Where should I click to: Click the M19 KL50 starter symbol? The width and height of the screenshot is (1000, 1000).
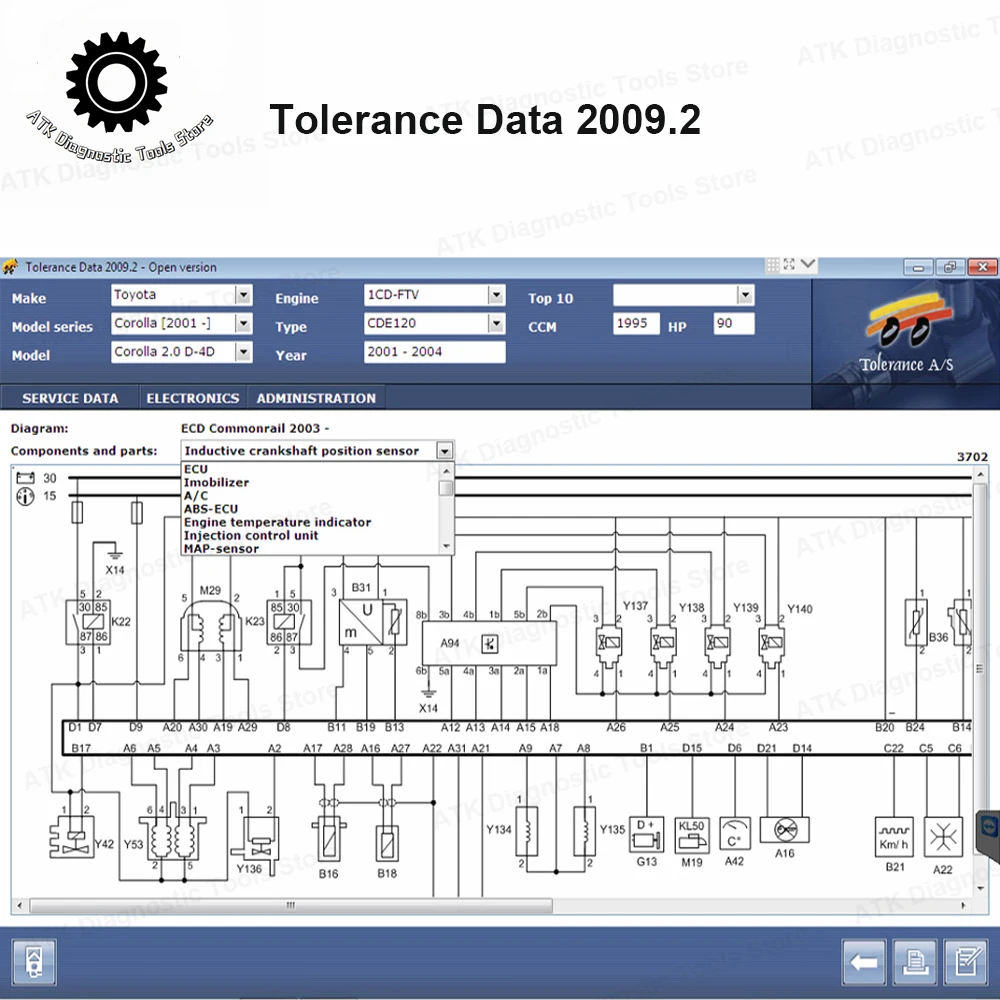point(692,834)
